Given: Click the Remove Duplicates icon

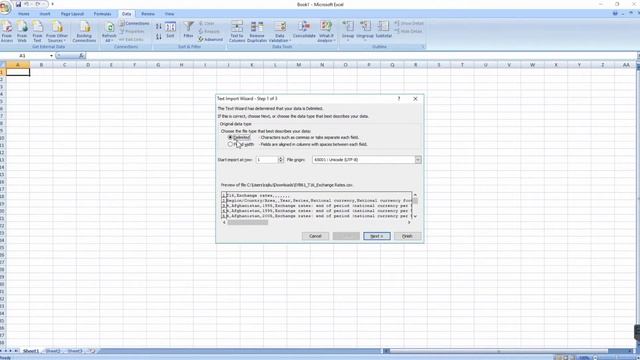Looking at the screenshot, I should [x=257, y=31].
